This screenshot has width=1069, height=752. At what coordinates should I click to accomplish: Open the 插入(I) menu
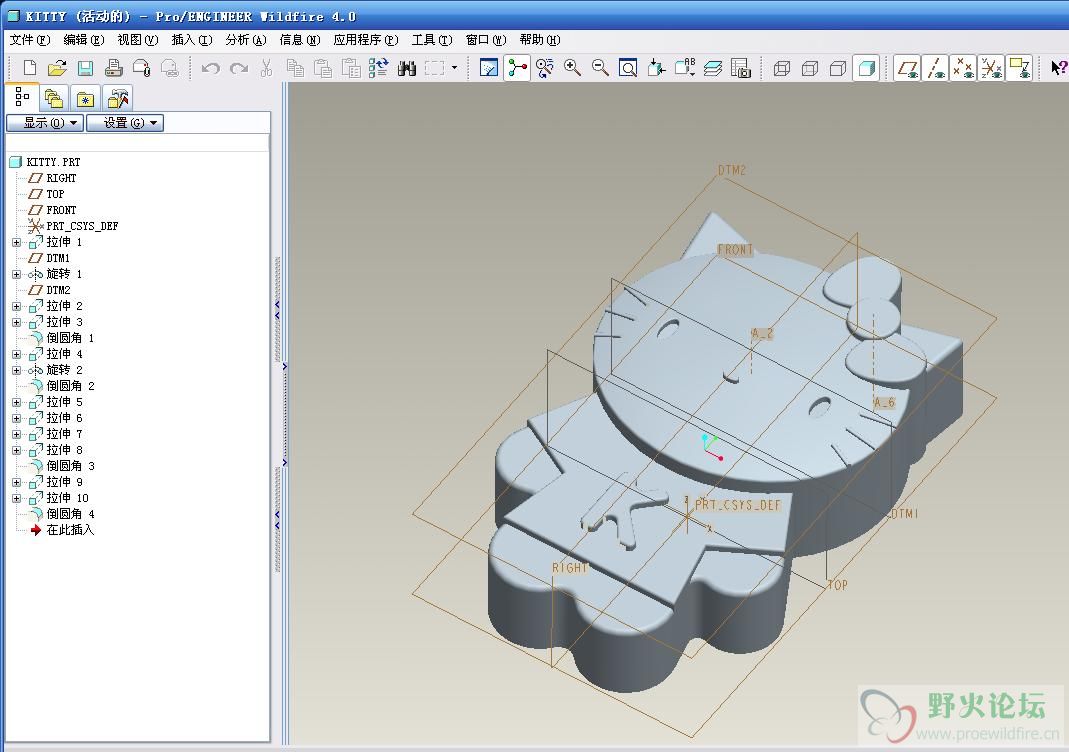(192, 40)
